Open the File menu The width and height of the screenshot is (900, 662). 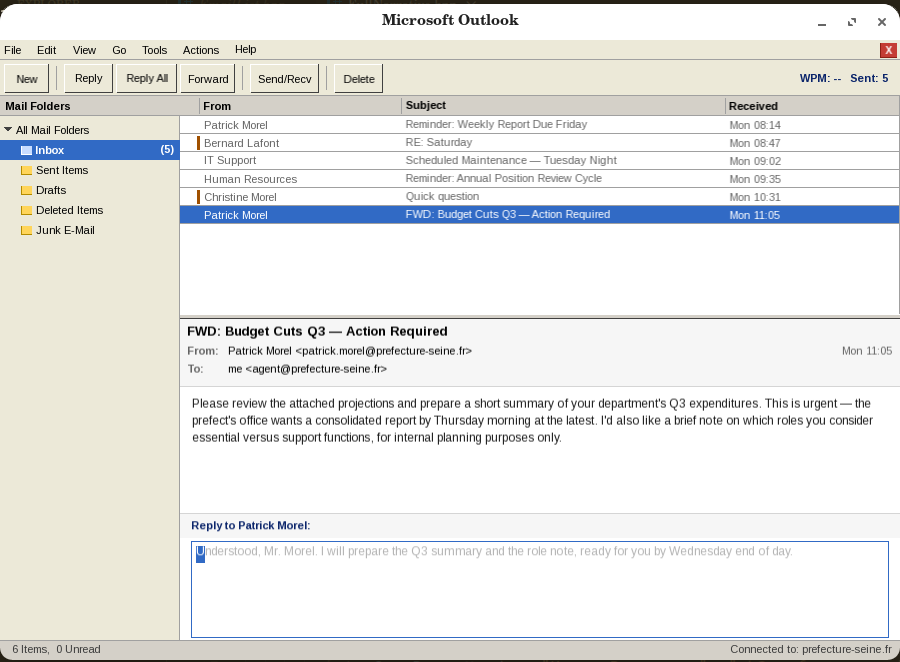(13, 50)
